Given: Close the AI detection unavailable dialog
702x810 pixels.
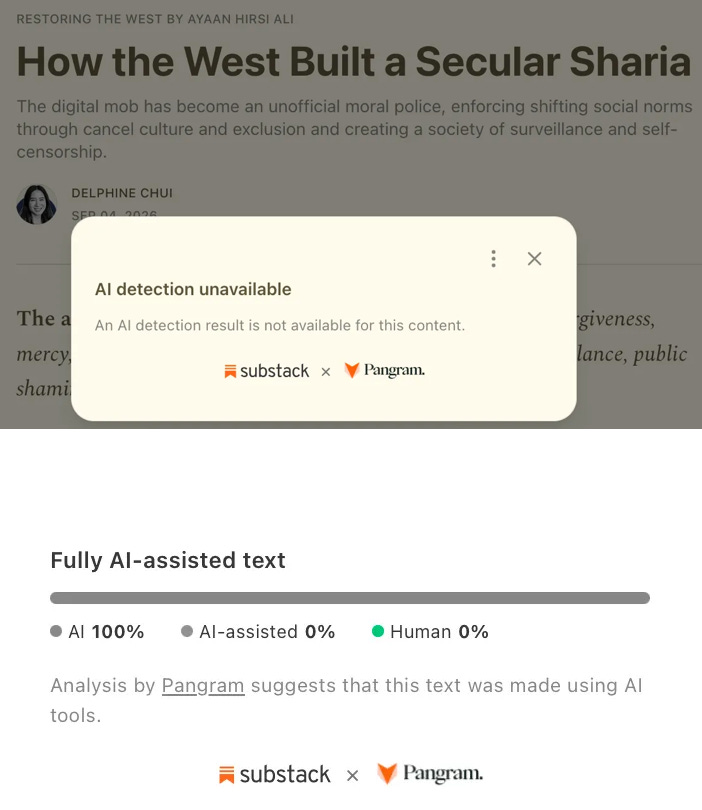Looking at the screenshot, I should pyautogui.click(x=535, y=259).
